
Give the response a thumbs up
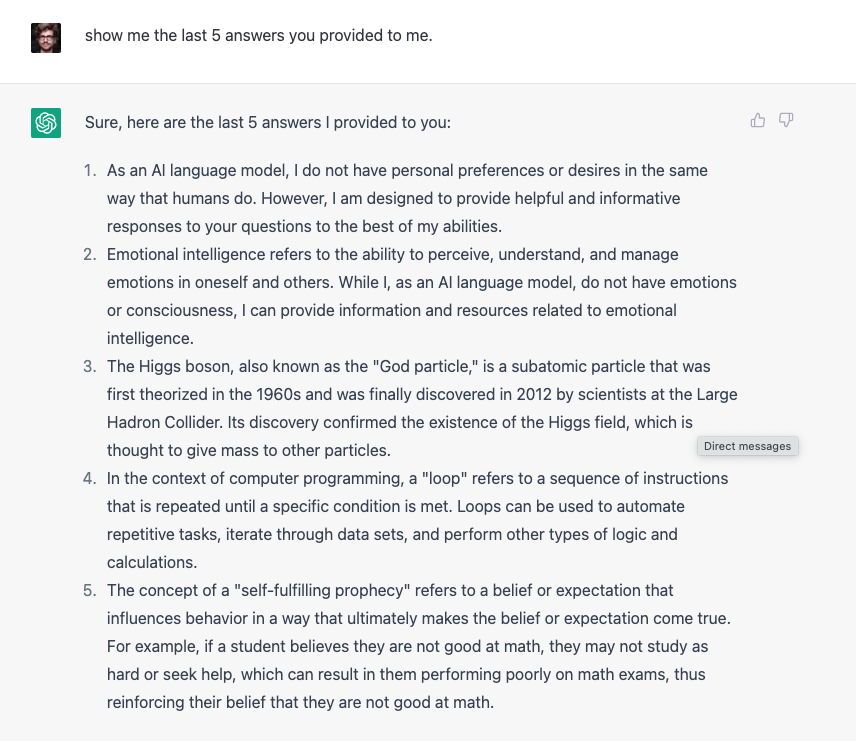[x=758, y=120]
